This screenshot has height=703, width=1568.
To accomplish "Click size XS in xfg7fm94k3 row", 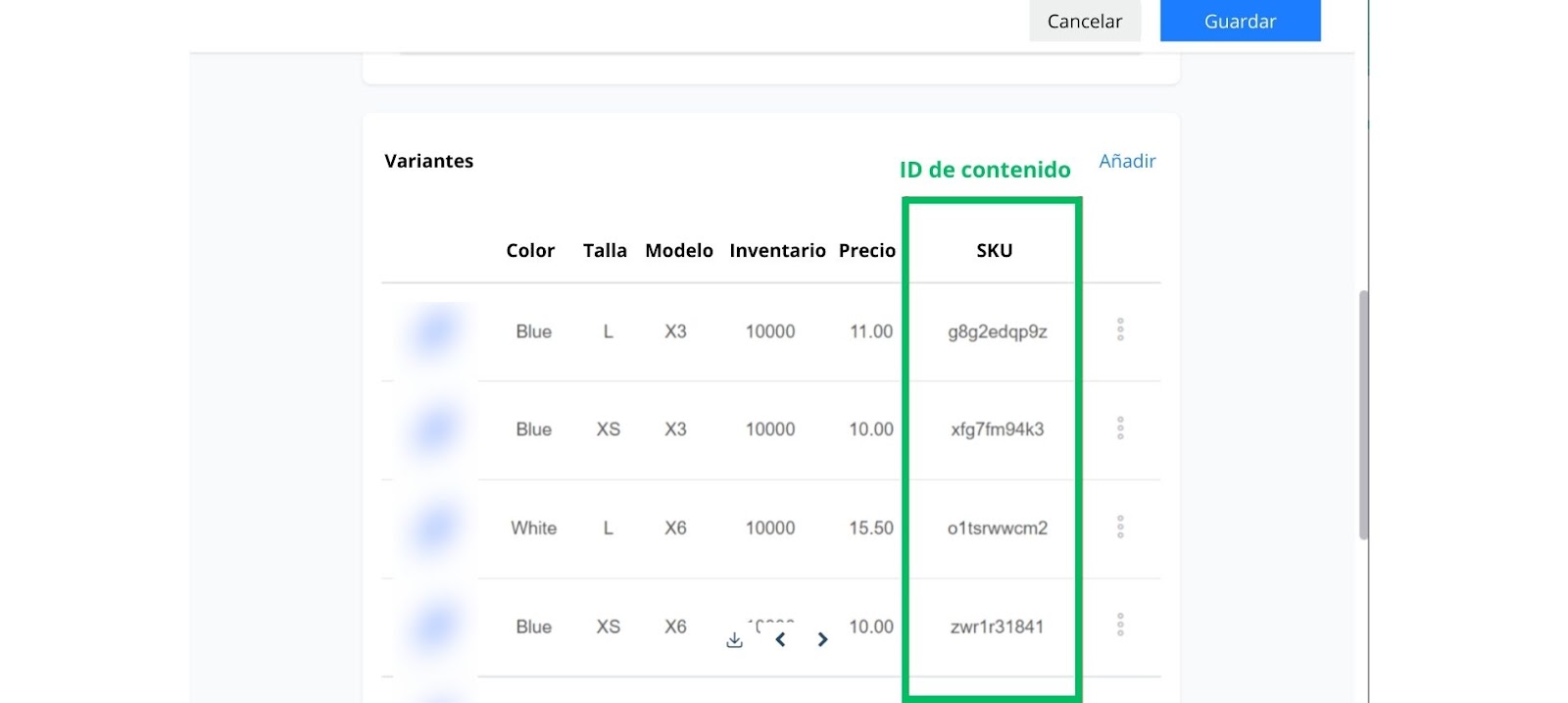I will click(609, 429).
